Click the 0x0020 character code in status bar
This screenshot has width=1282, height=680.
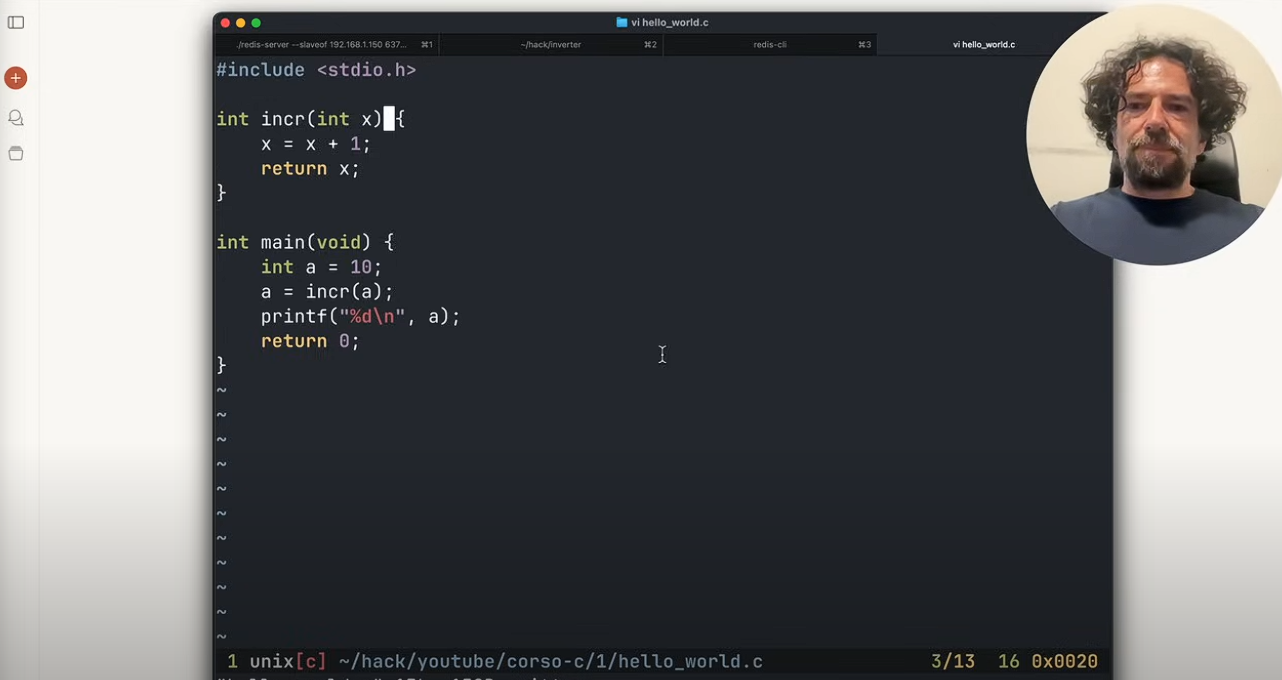coord(1064,662)
